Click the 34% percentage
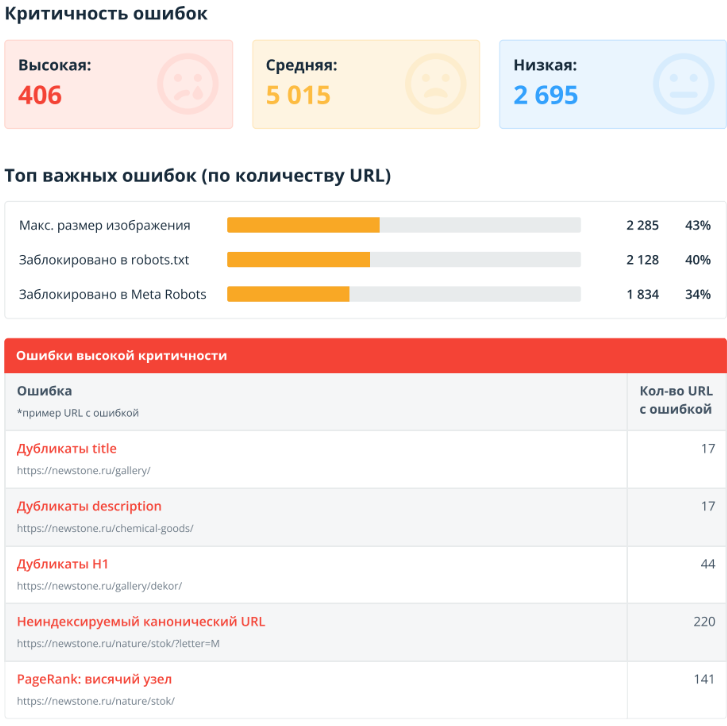The height and width of the screenshot is (726, 727). pyautogui.click(x=698, y=294)
